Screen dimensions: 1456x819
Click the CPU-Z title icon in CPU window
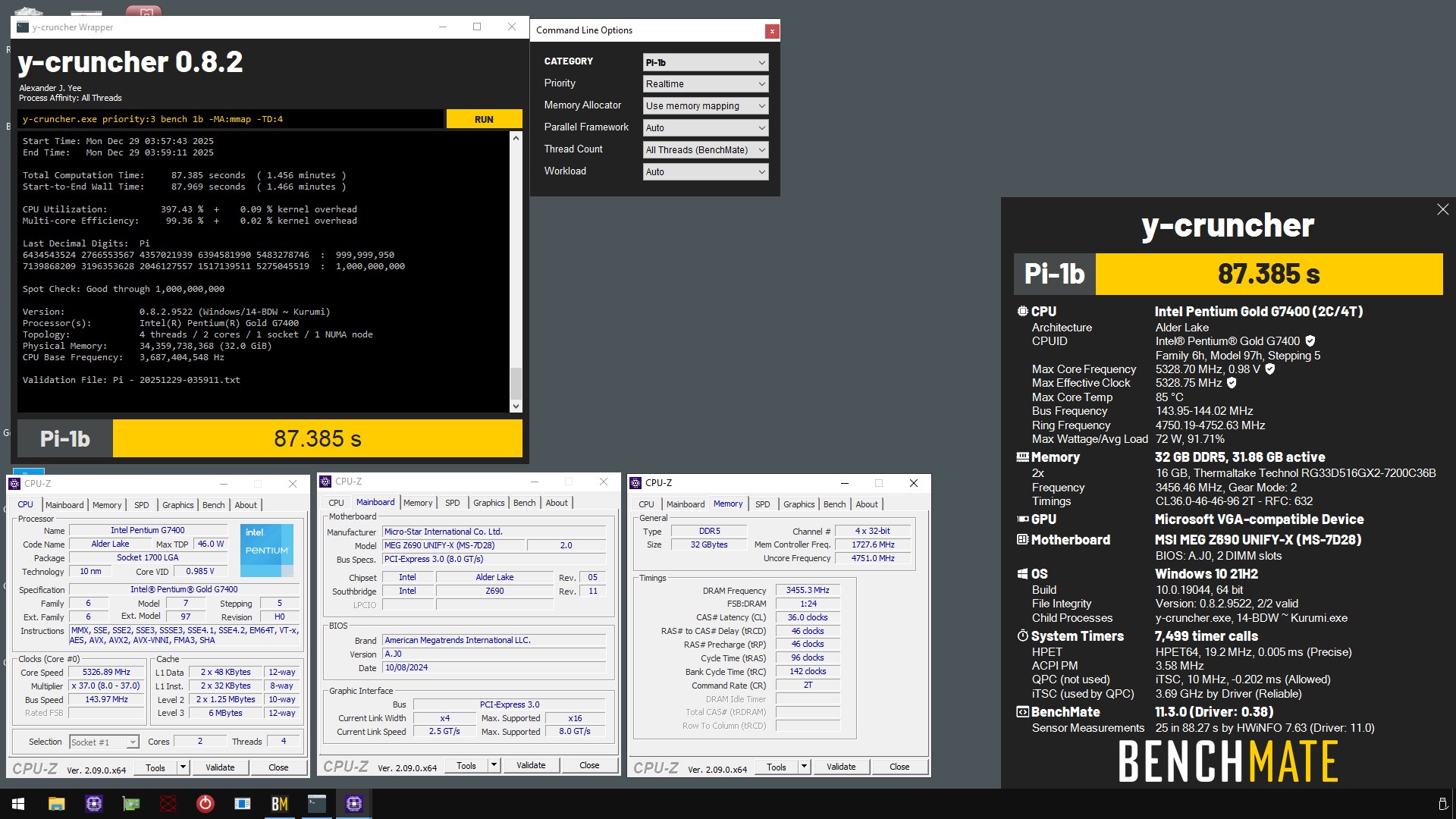14,484
